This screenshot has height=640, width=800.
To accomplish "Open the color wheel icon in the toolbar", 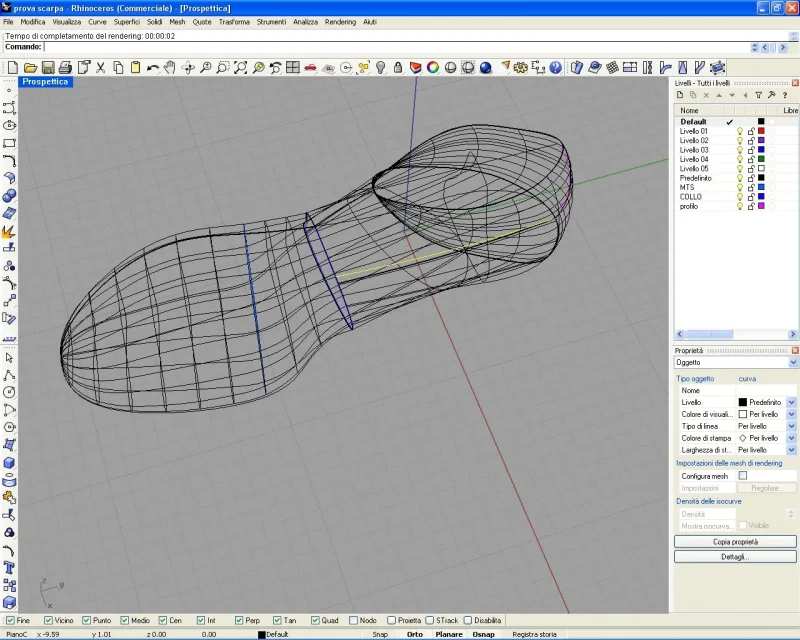I will [x=433, y=67].
